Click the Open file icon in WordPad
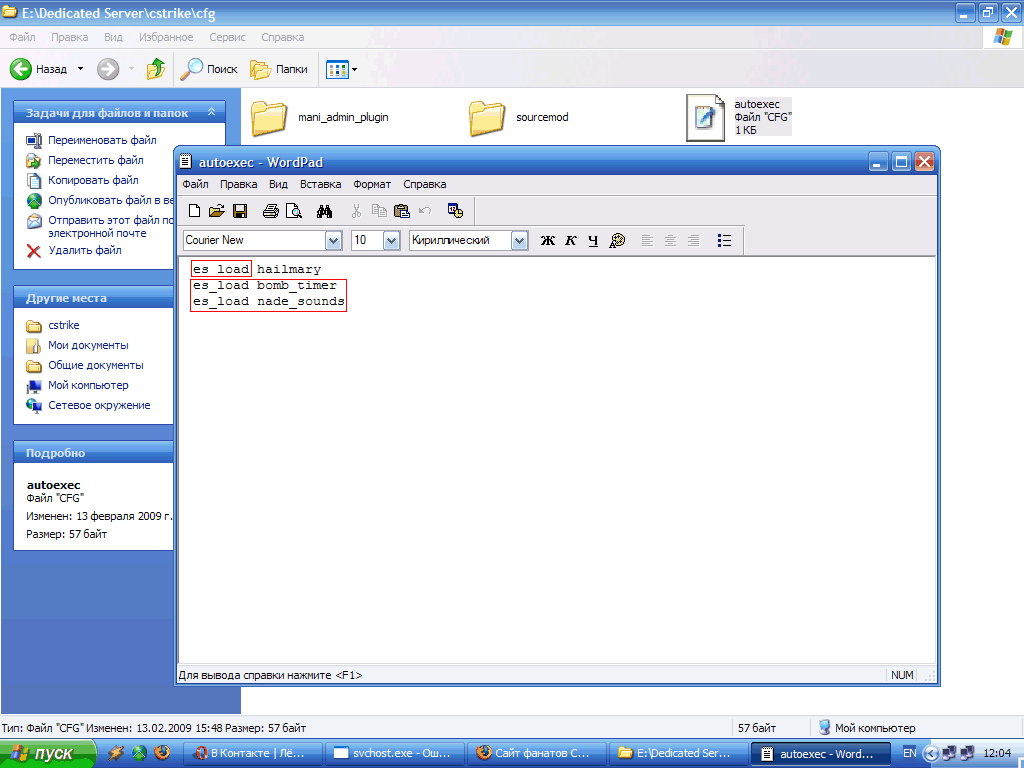The image size is (1024, 768). click(x=217, y=210)
